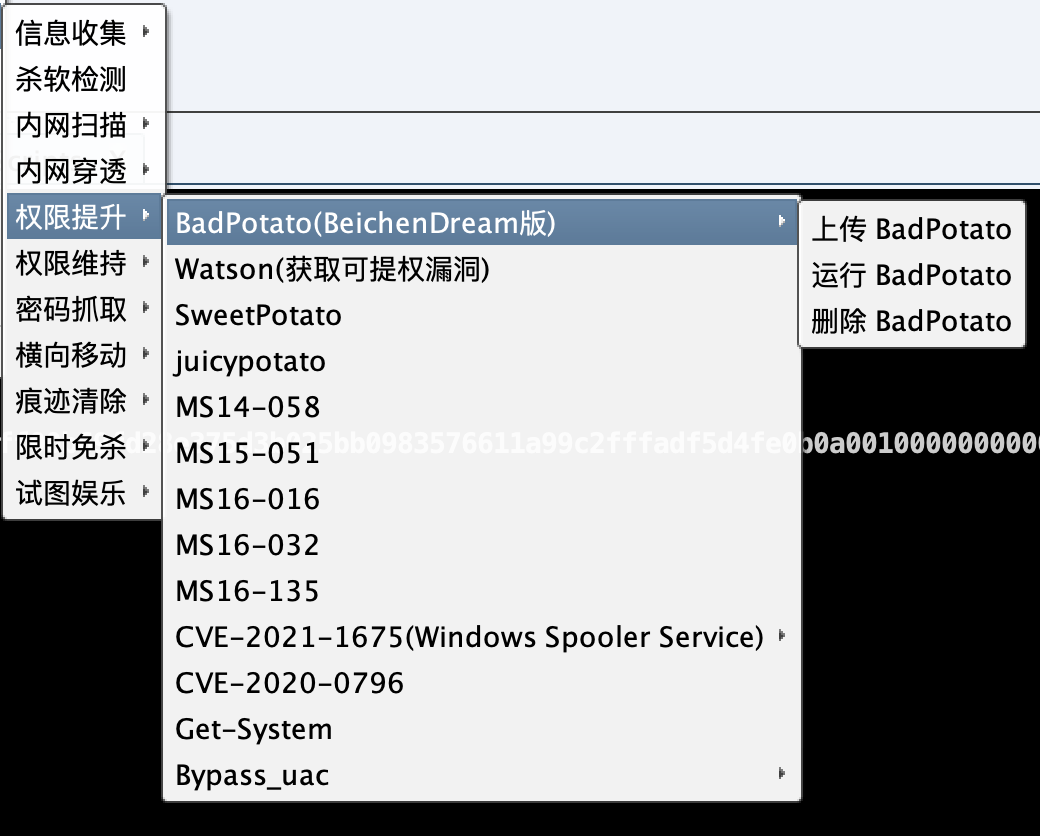Expand arrow beside BadPotato(BeichenDream版)
This screenshot has height=836, width=1040.
pyautogui.click(x=782, y=221)
